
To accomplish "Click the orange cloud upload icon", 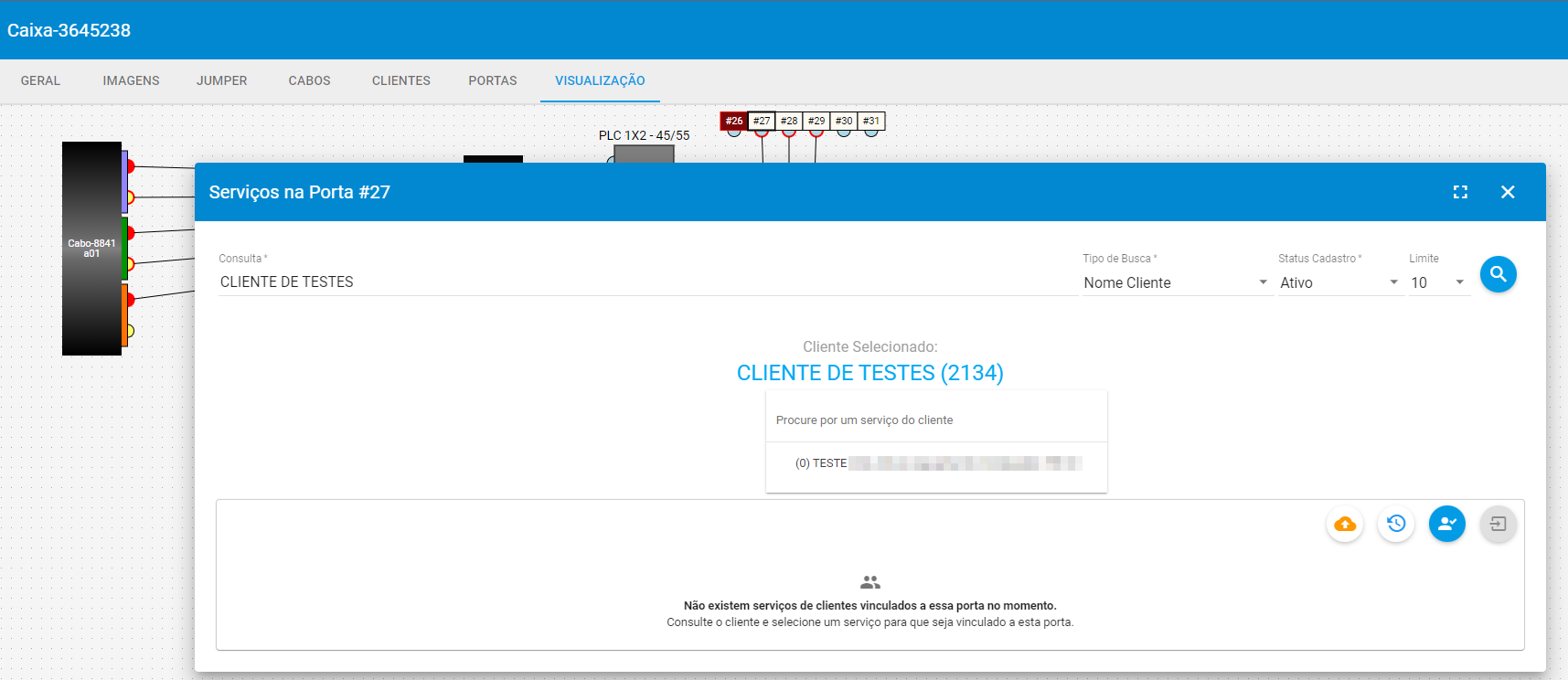I will click(x=1345, y=524).
